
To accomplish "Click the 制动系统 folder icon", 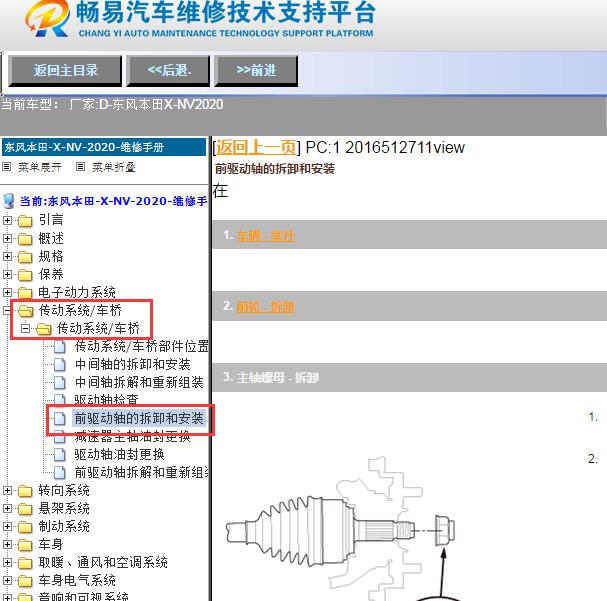I will point(25,527).
